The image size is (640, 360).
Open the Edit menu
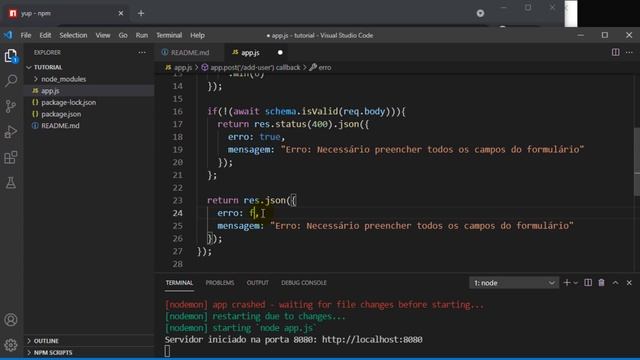45,35
